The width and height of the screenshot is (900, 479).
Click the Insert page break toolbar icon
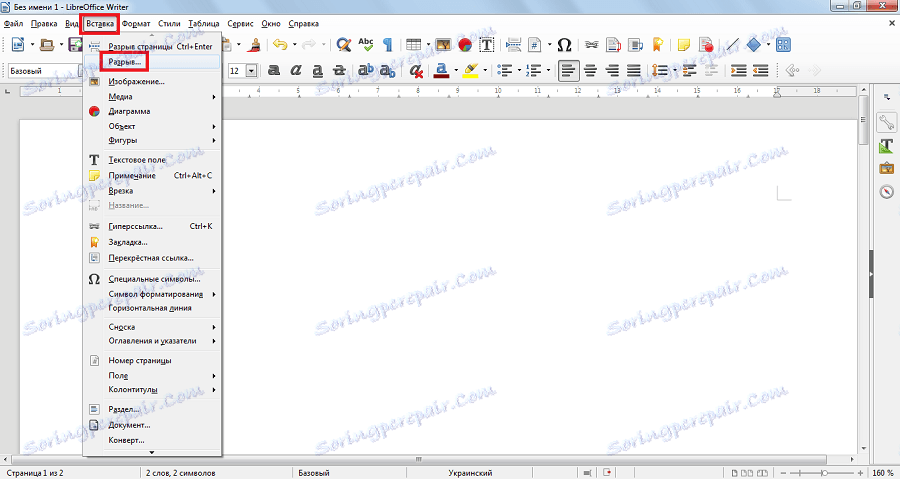514,45
